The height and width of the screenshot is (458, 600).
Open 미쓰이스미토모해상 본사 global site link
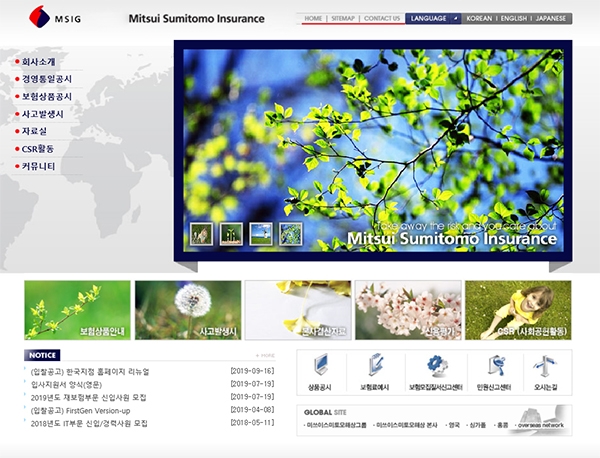coord(406,425)
